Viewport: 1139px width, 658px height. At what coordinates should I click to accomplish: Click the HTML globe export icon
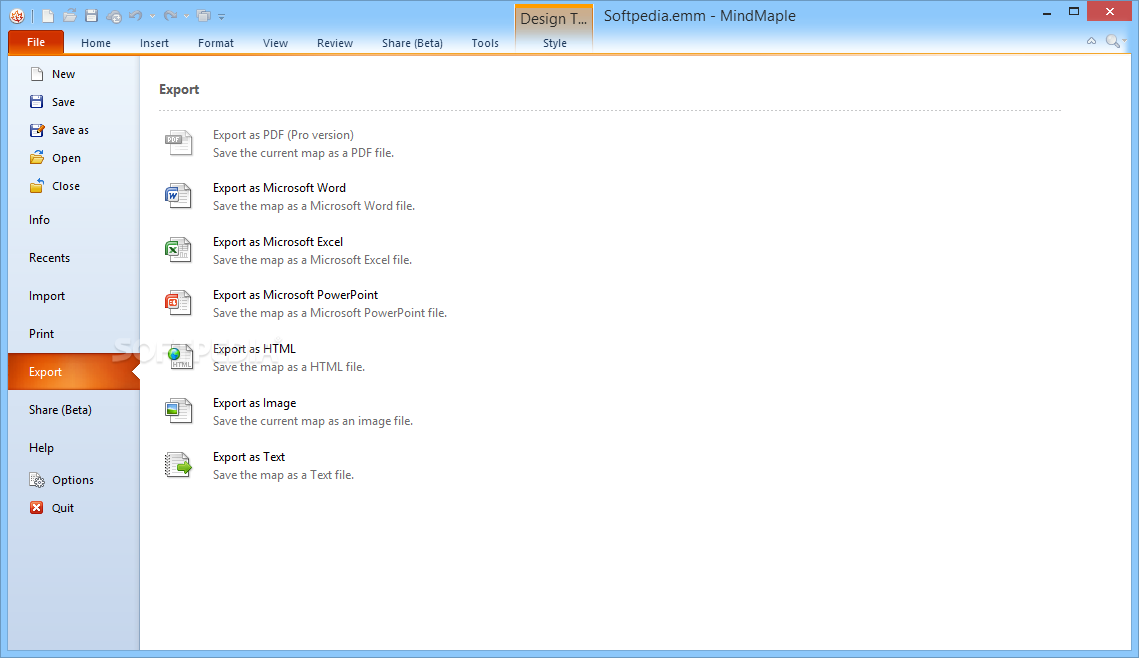(179, 357)
